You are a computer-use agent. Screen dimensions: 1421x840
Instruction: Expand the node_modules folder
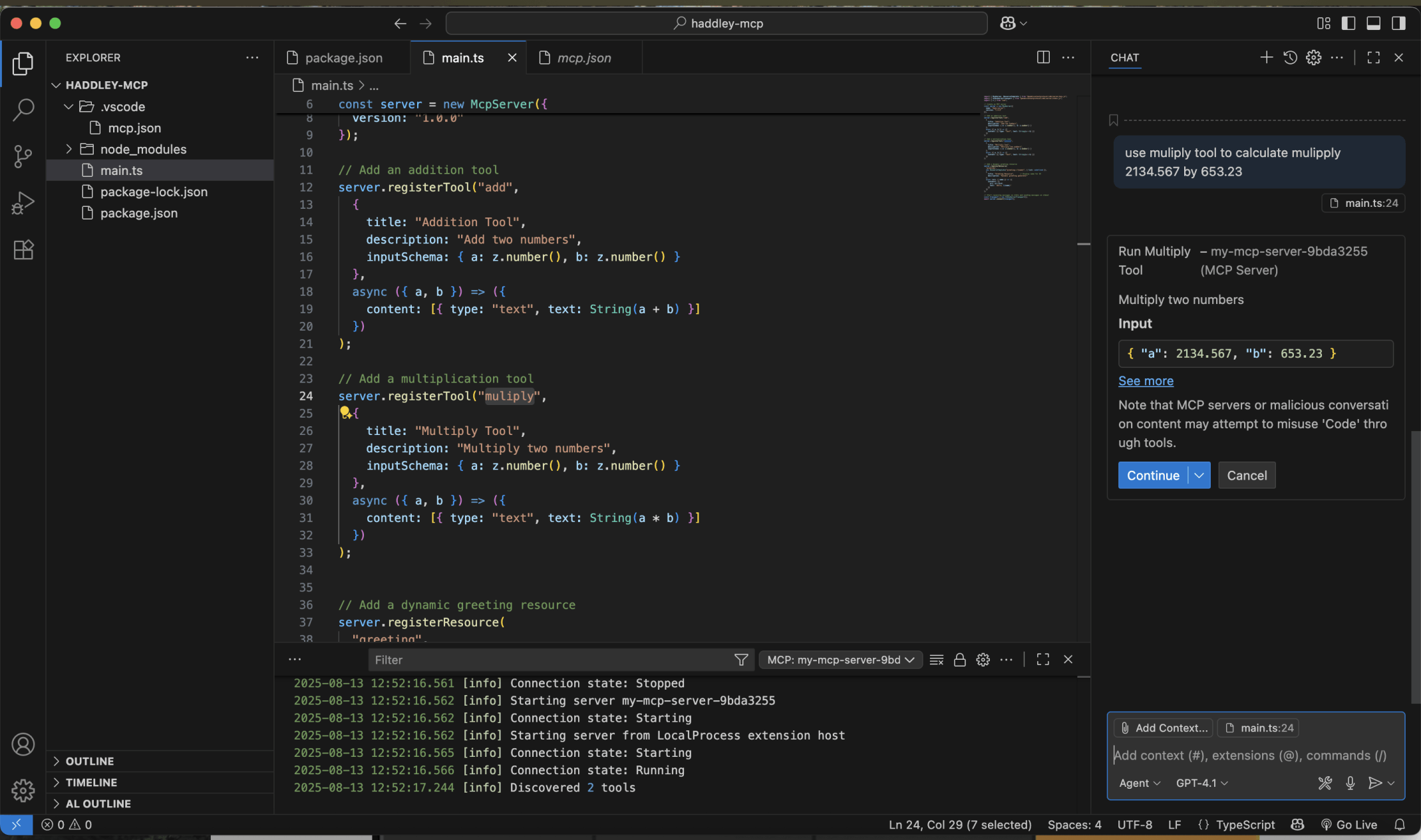(143, 149)
